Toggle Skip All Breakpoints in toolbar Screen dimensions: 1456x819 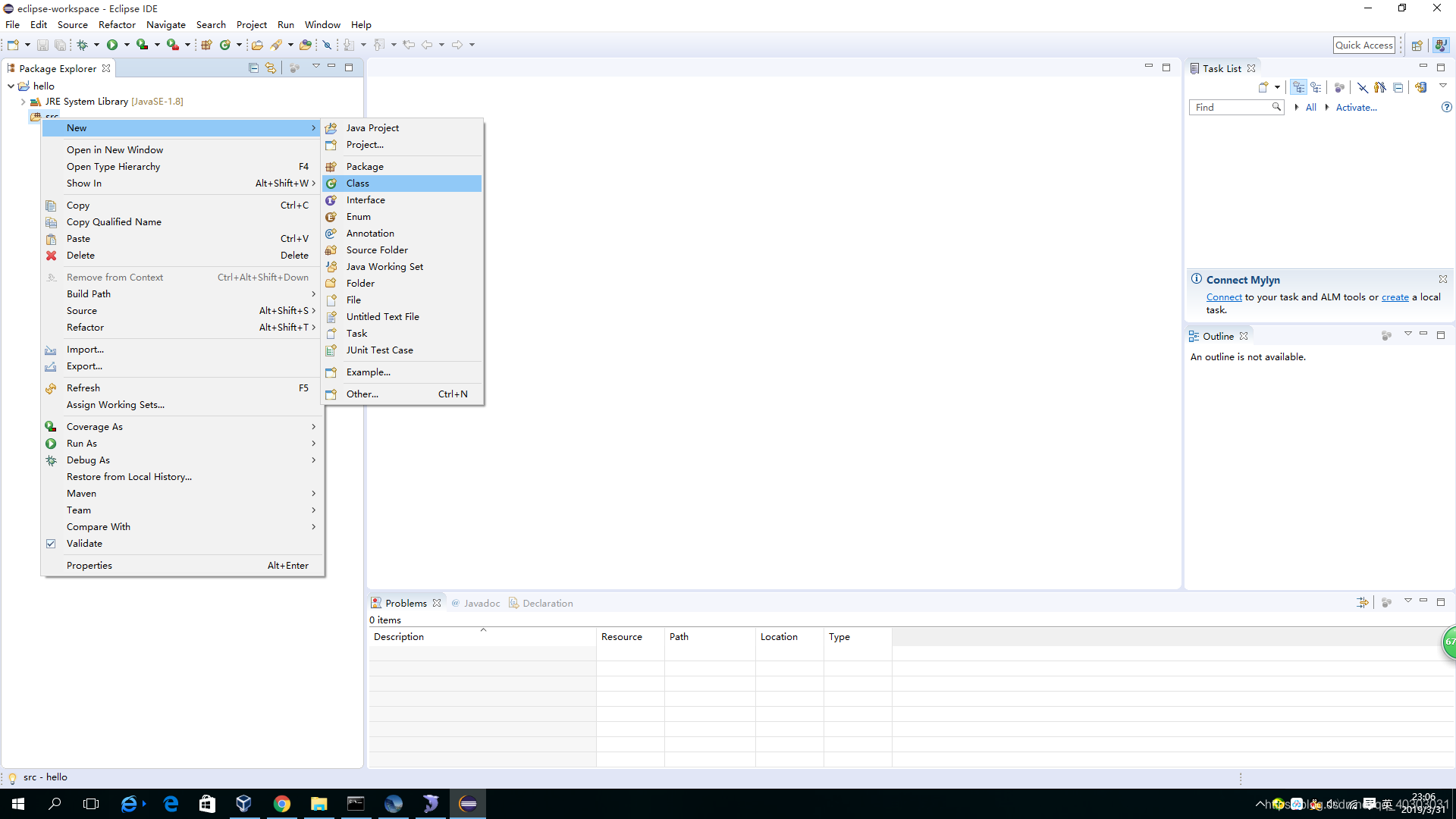pyautogui.click(x=328, y=45)
